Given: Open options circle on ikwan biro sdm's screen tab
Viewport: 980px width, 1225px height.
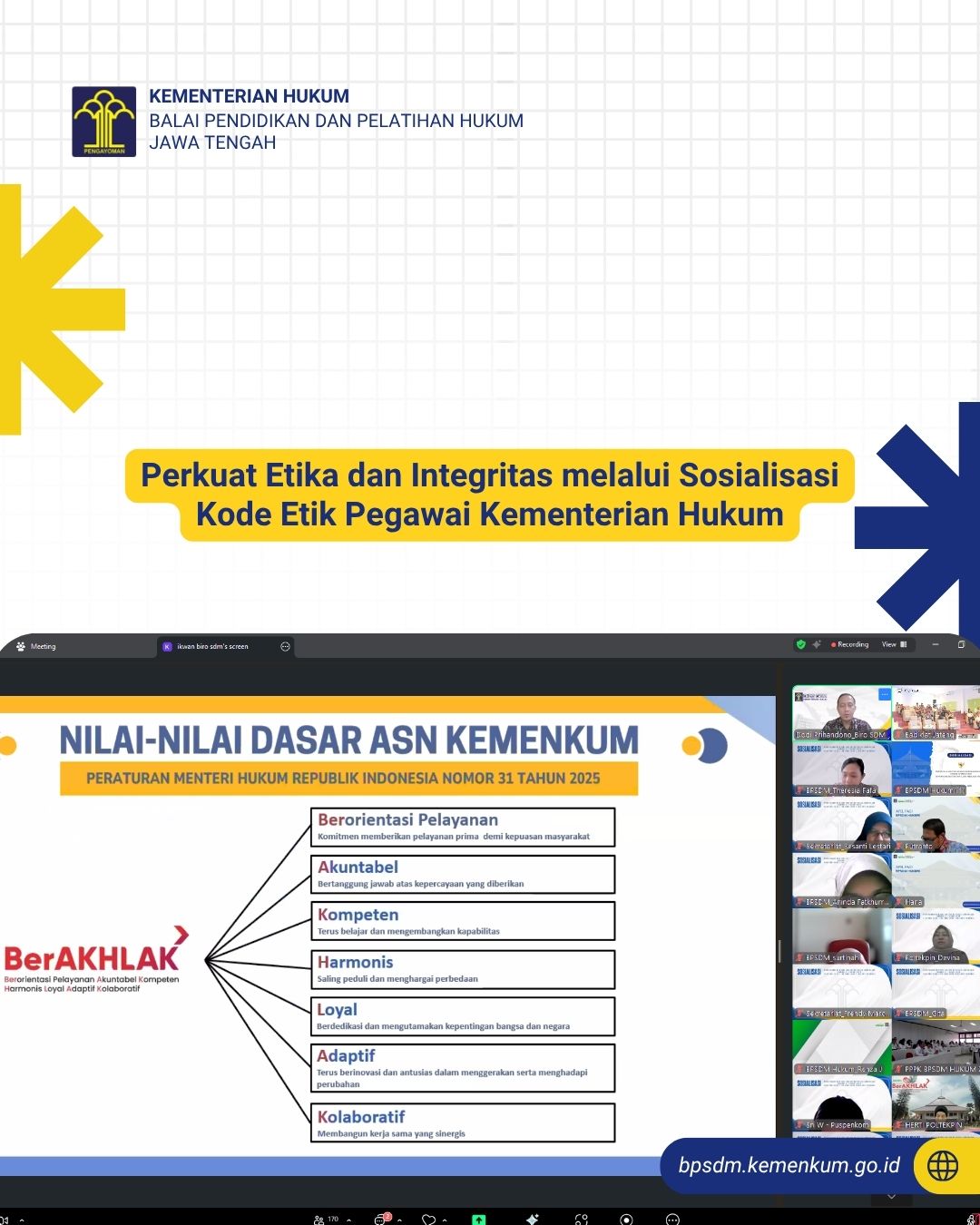Looking at the screenshot, I should (x=285, y=646).
